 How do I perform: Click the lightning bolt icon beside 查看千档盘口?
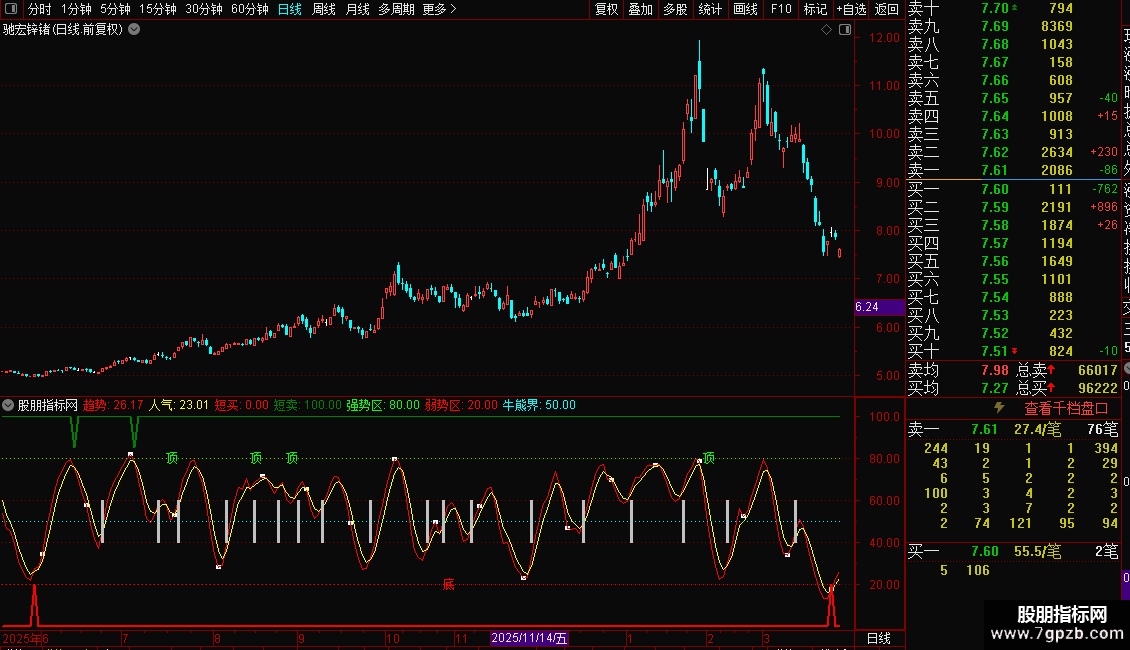[x=999, y=408]
